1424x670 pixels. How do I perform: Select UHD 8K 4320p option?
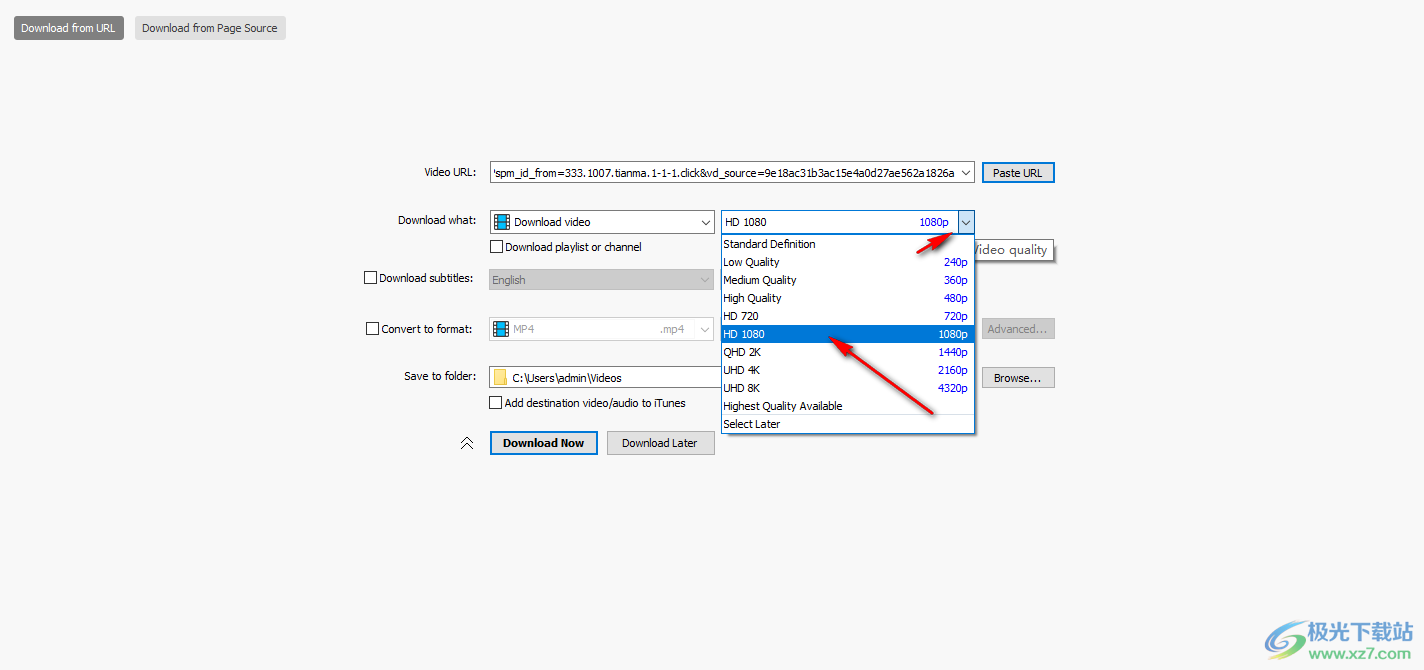pos(847,388)
